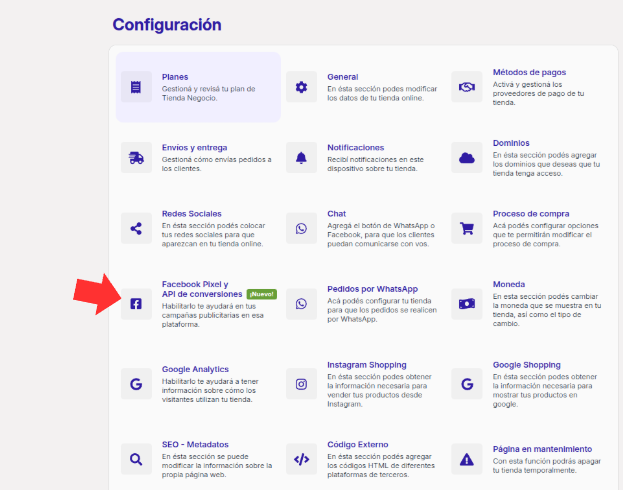Viewport: 623px width, 490px height.
Task: Click the Proceso de compra cart icon
Action: pos(467,229)
